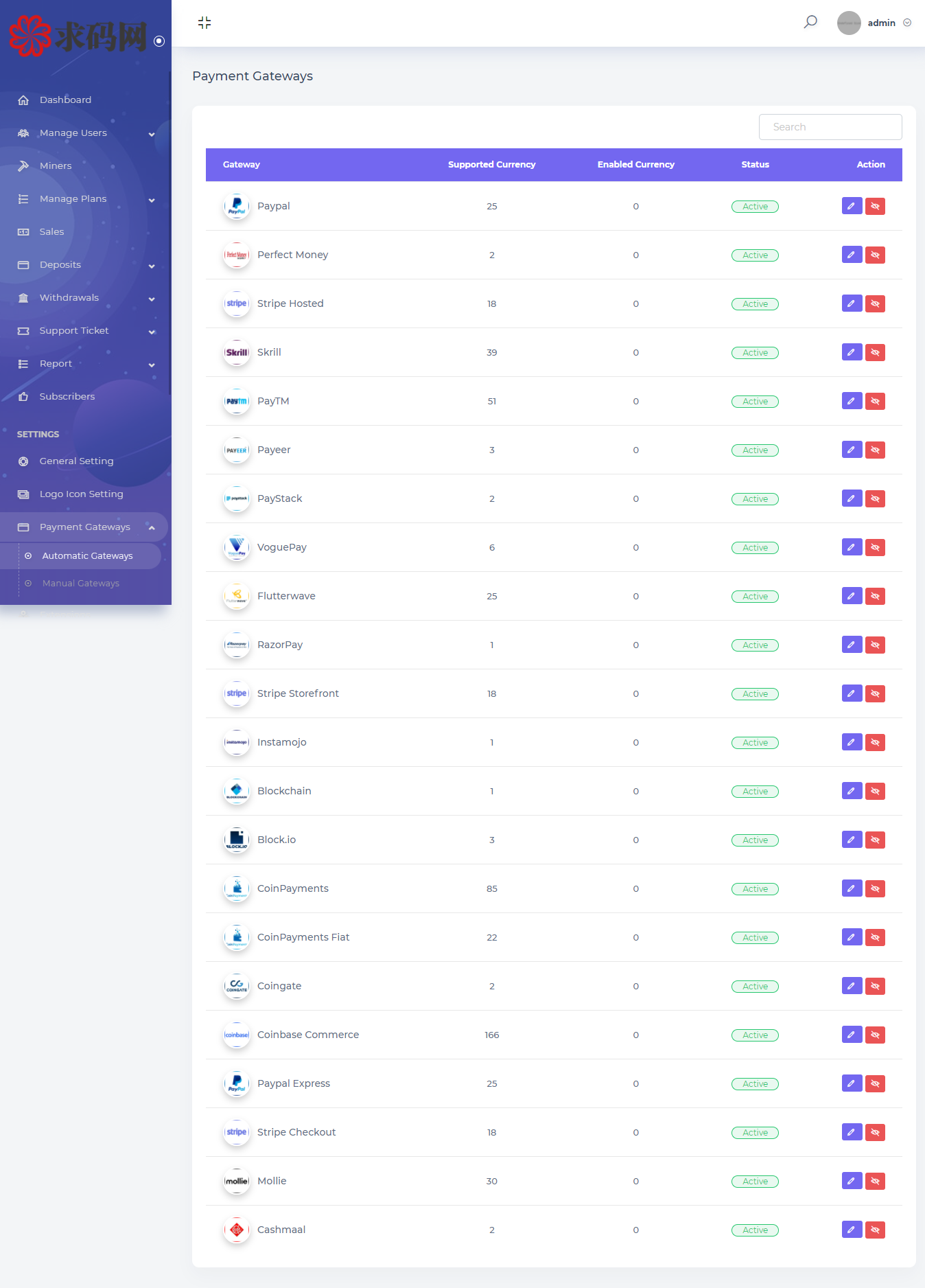Image resolution: width=925 pixels, height=1288 pixels.
Task: Disable the Coingate gateway
Action: click(x=875, y=986)
